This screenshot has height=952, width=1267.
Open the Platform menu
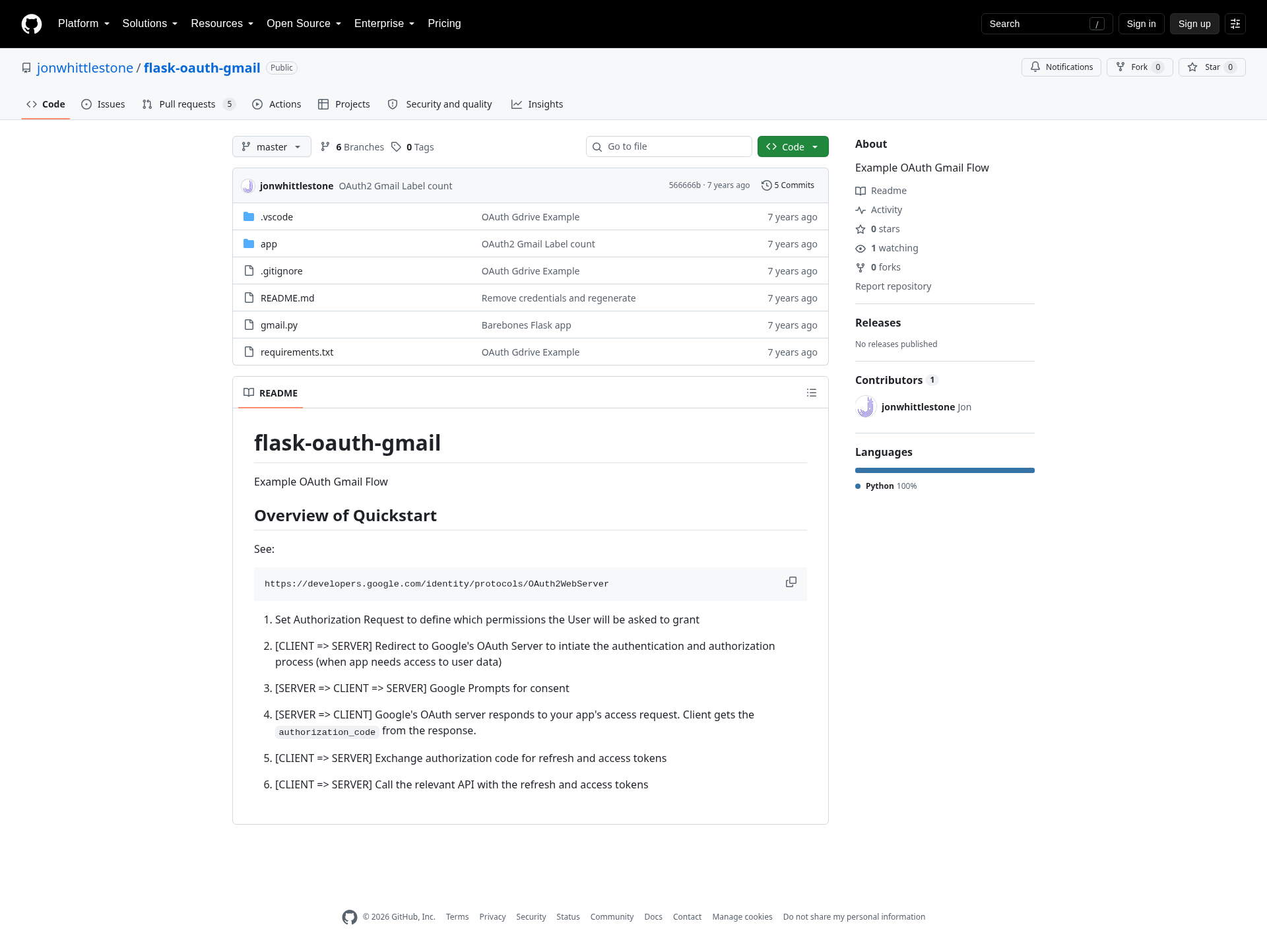coord(84,24)
